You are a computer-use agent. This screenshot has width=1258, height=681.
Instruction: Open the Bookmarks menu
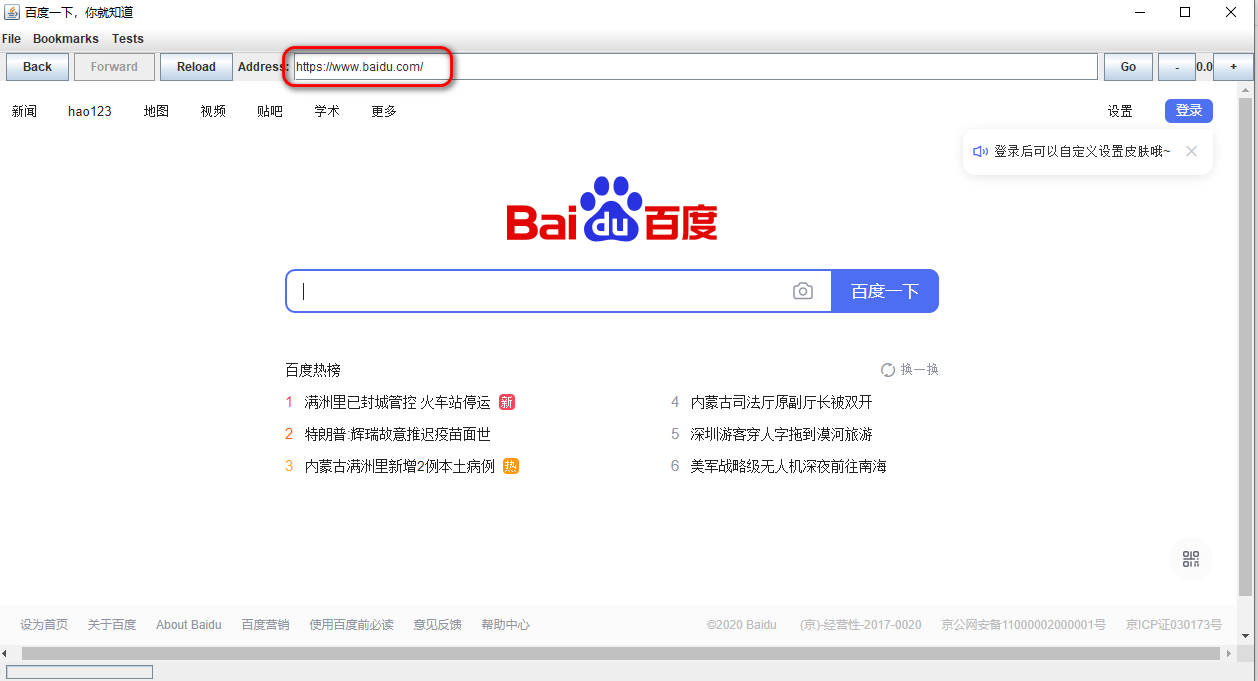click(x=66, y=39)
